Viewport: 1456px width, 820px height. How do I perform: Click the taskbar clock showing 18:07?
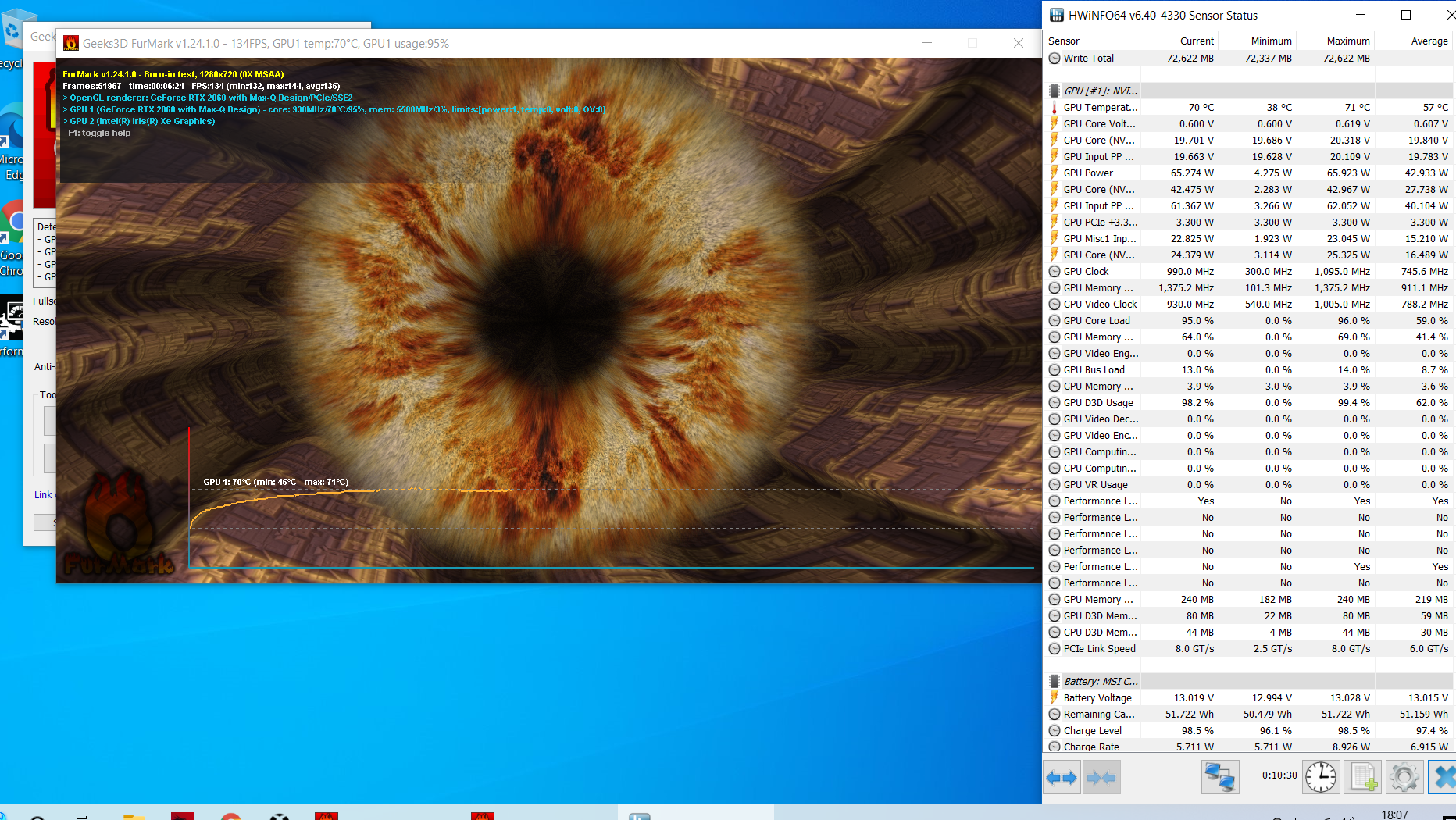[1394, 815]
